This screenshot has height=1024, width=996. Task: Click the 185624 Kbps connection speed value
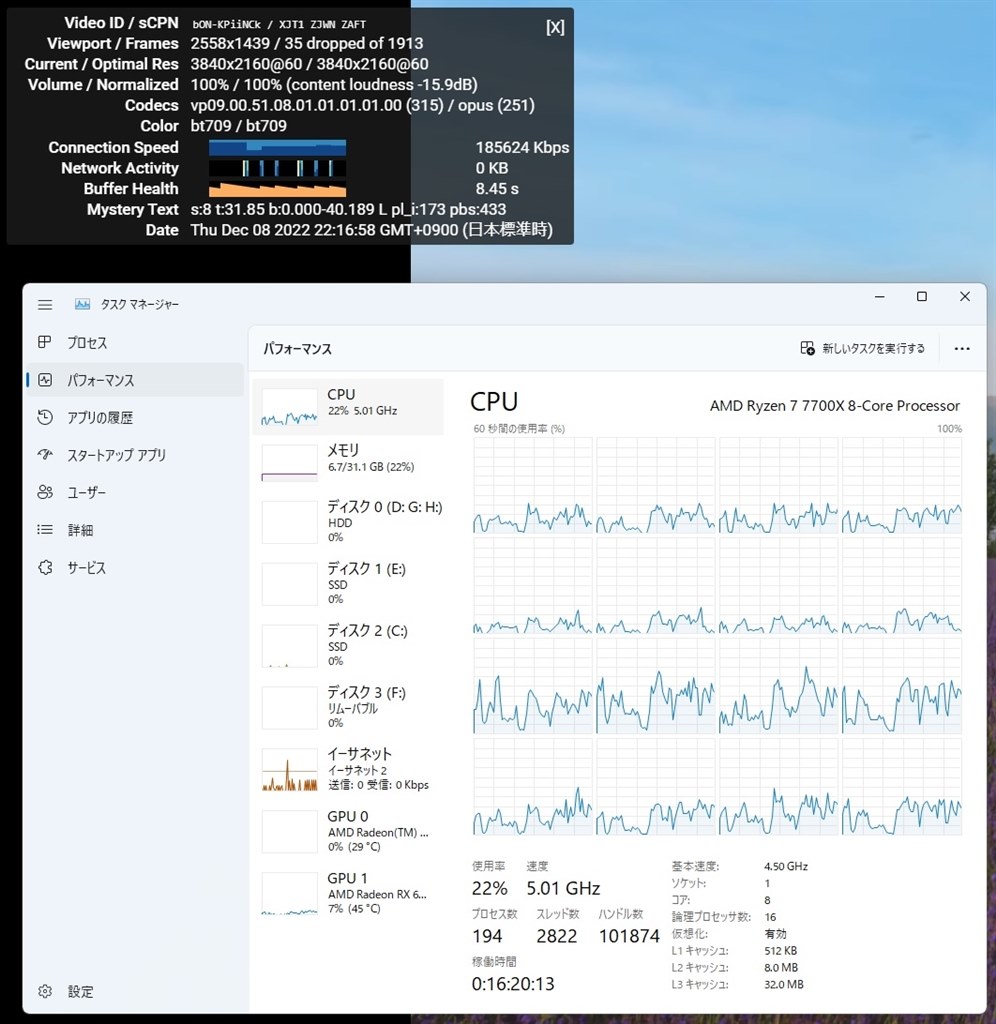(522, 148)
